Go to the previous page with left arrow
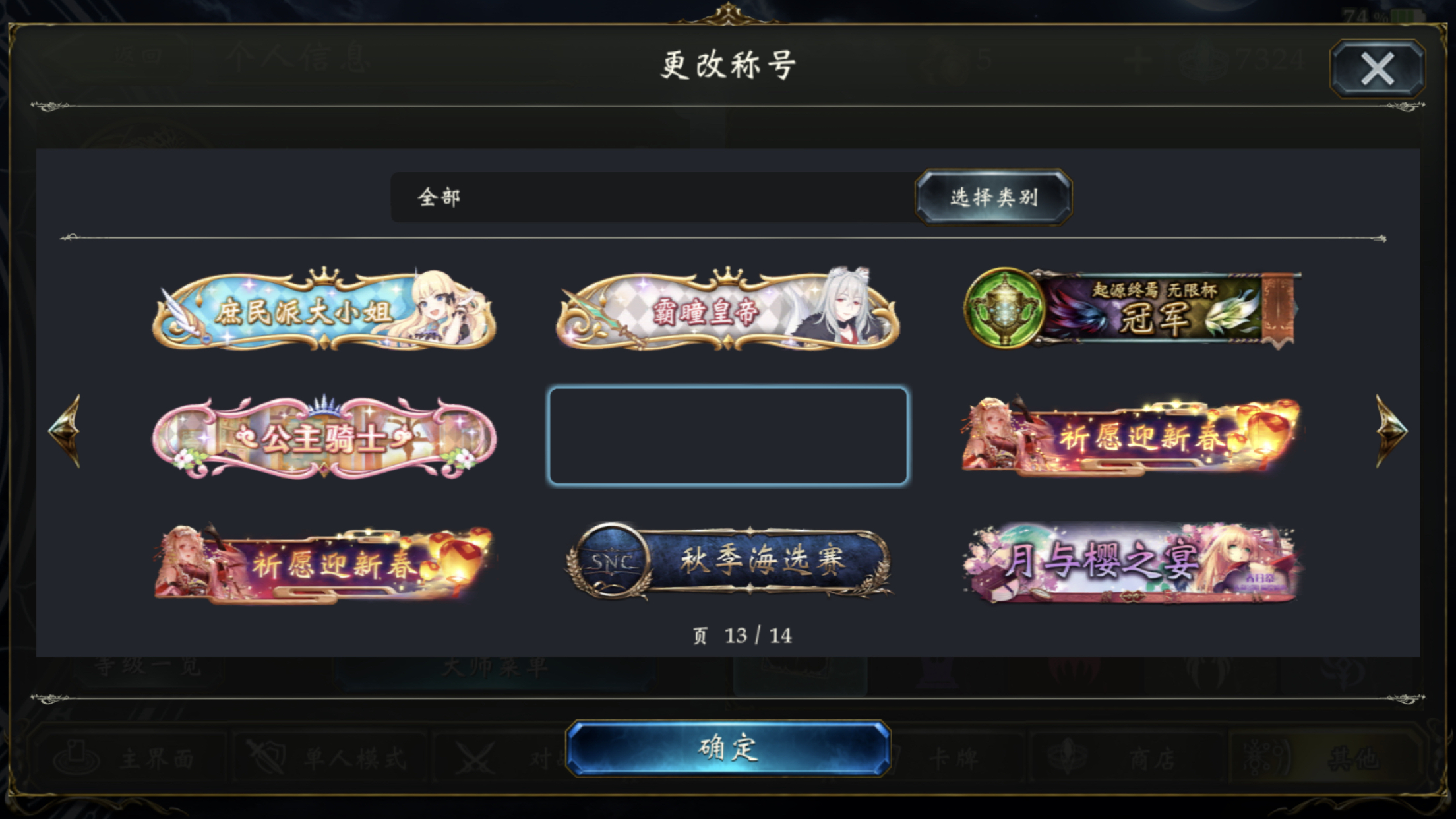This screenshot has height=819, width=1456. click(x=65, y=431)
